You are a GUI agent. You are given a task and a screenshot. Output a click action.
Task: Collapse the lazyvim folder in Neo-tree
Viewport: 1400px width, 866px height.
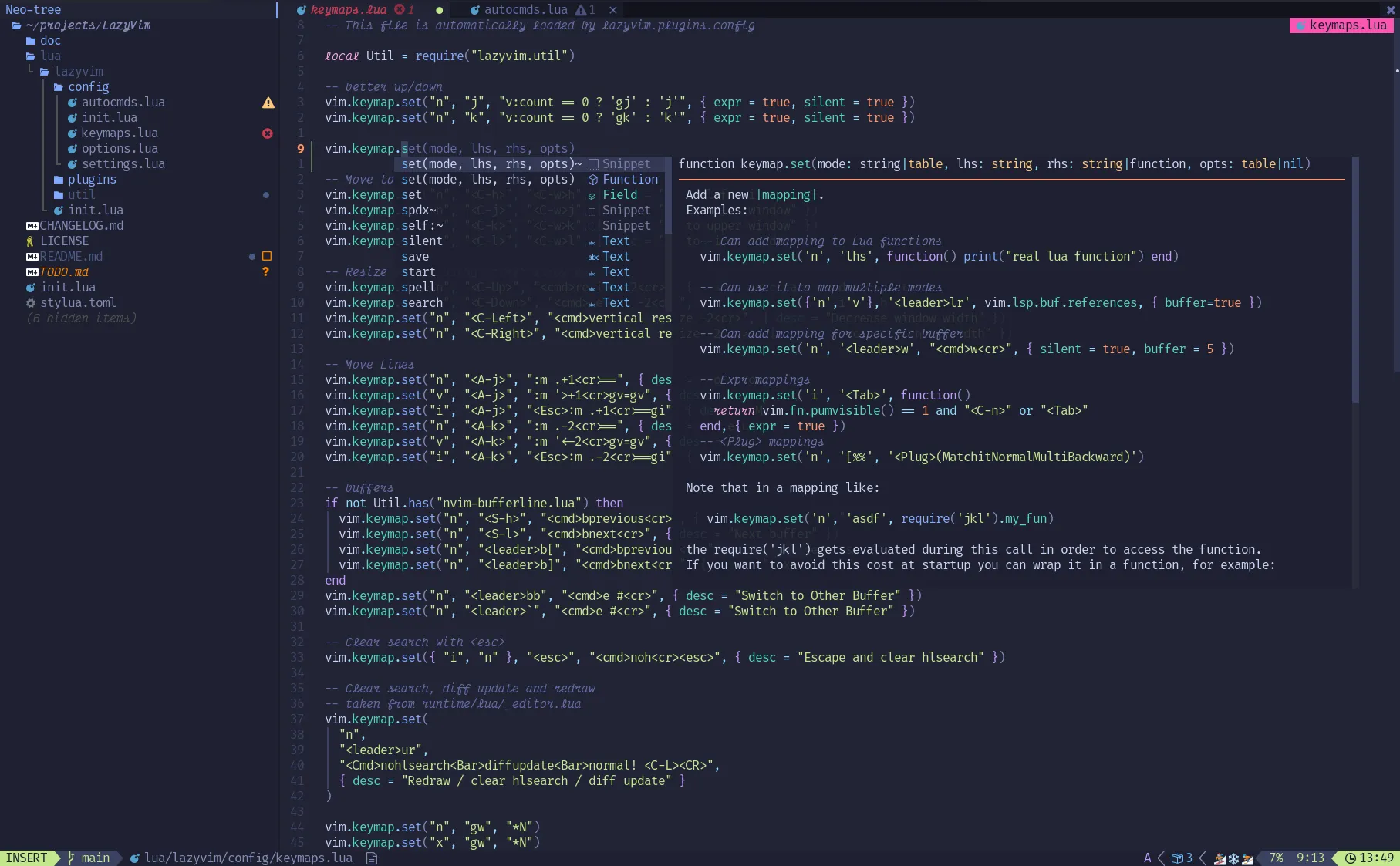(71, 72)
